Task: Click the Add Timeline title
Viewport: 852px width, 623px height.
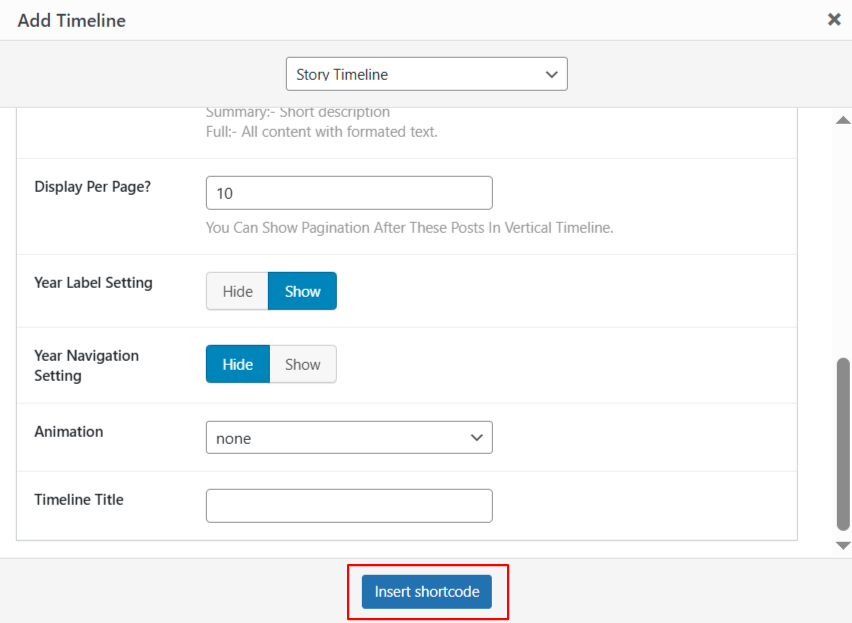Action: click(x=71, y=20)
